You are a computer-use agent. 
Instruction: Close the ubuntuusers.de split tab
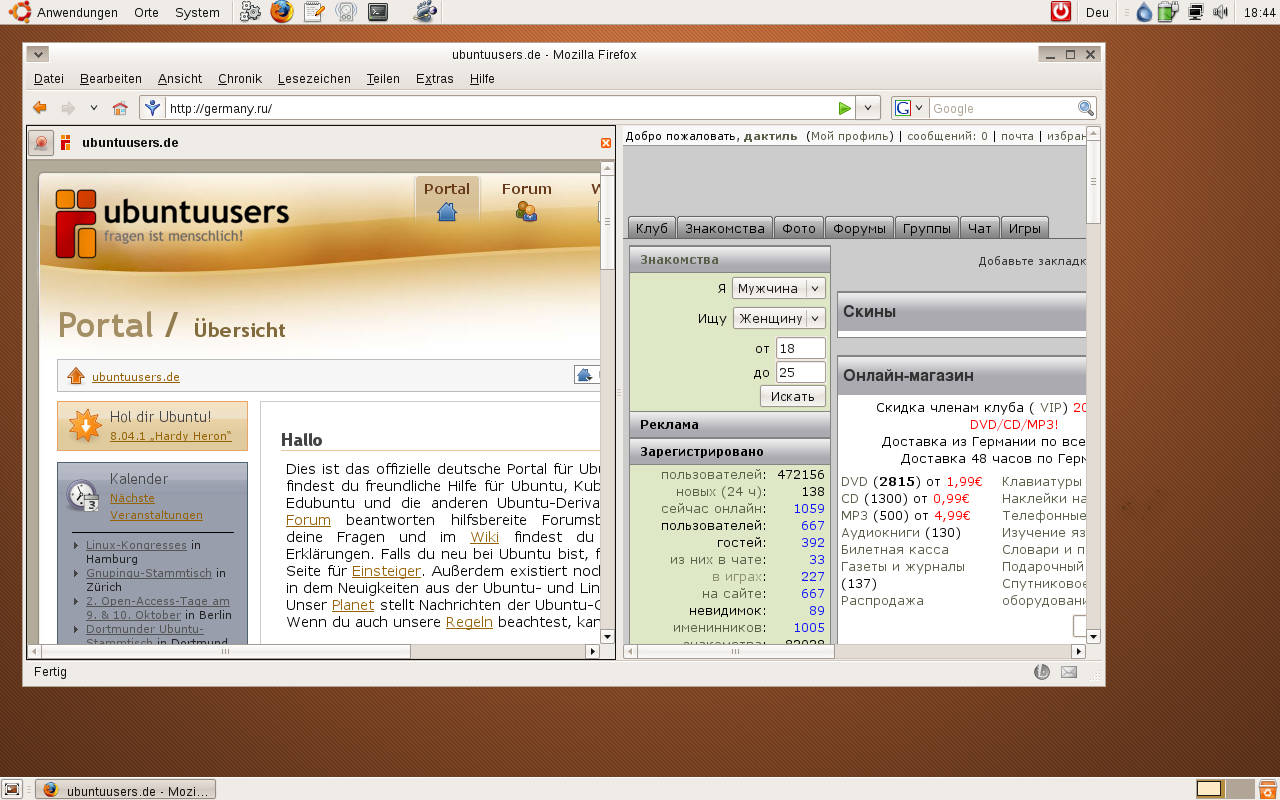[x=605, y=143]
